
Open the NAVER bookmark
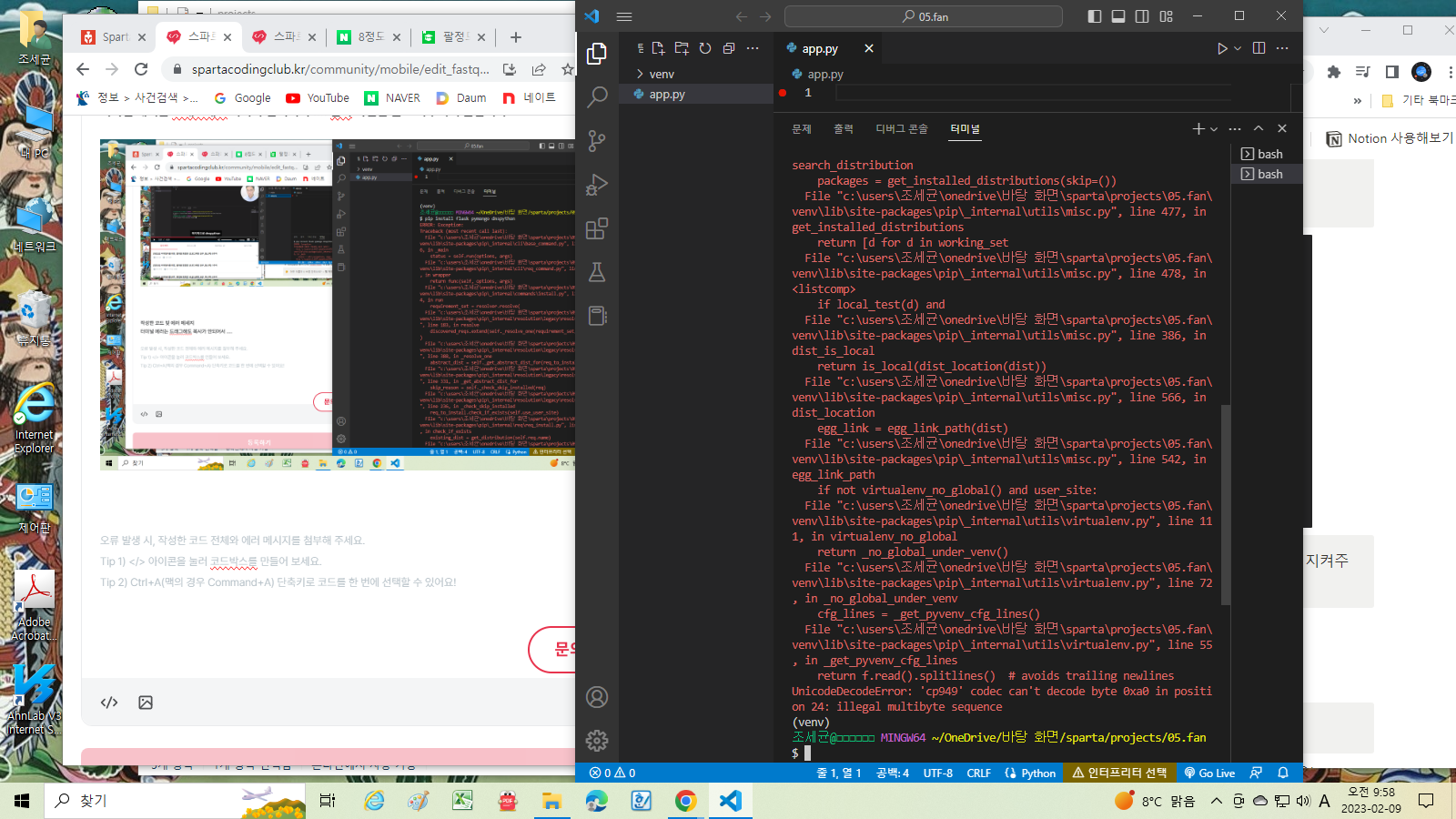(x=392, y=97)
